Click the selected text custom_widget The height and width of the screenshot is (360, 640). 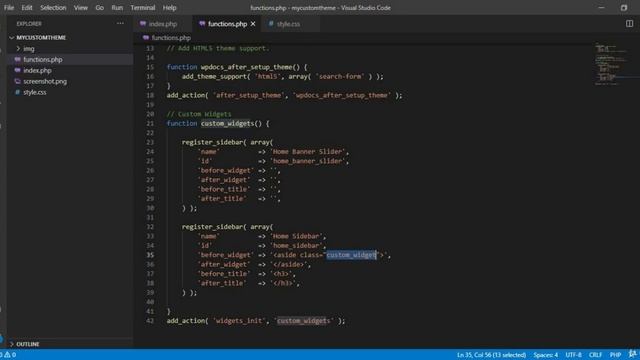[351, 255]
